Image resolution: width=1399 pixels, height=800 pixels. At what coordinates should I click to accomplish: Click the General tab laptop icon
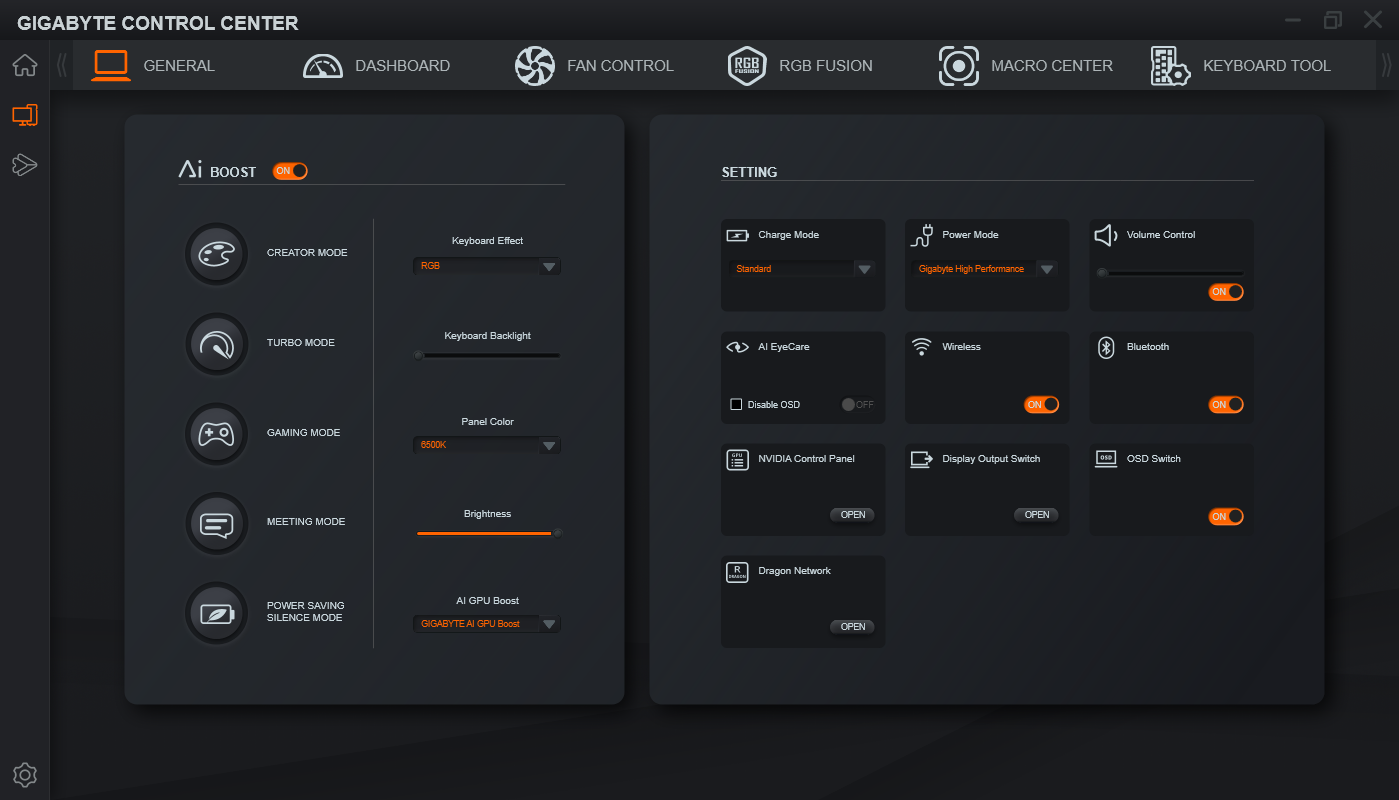click(111, 66)
